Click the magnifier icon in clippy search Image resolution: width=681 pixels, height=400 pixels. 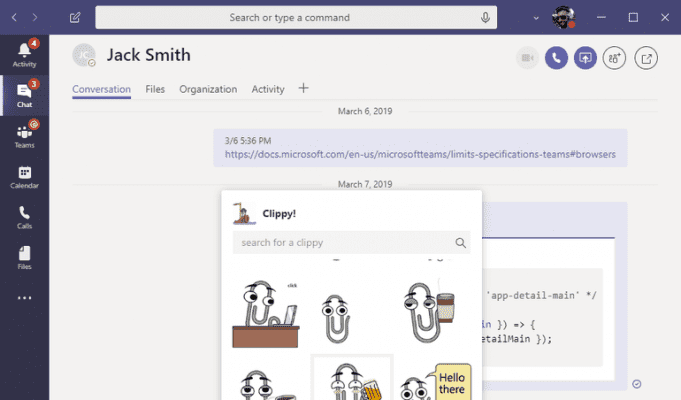click(x=460, y=243)
